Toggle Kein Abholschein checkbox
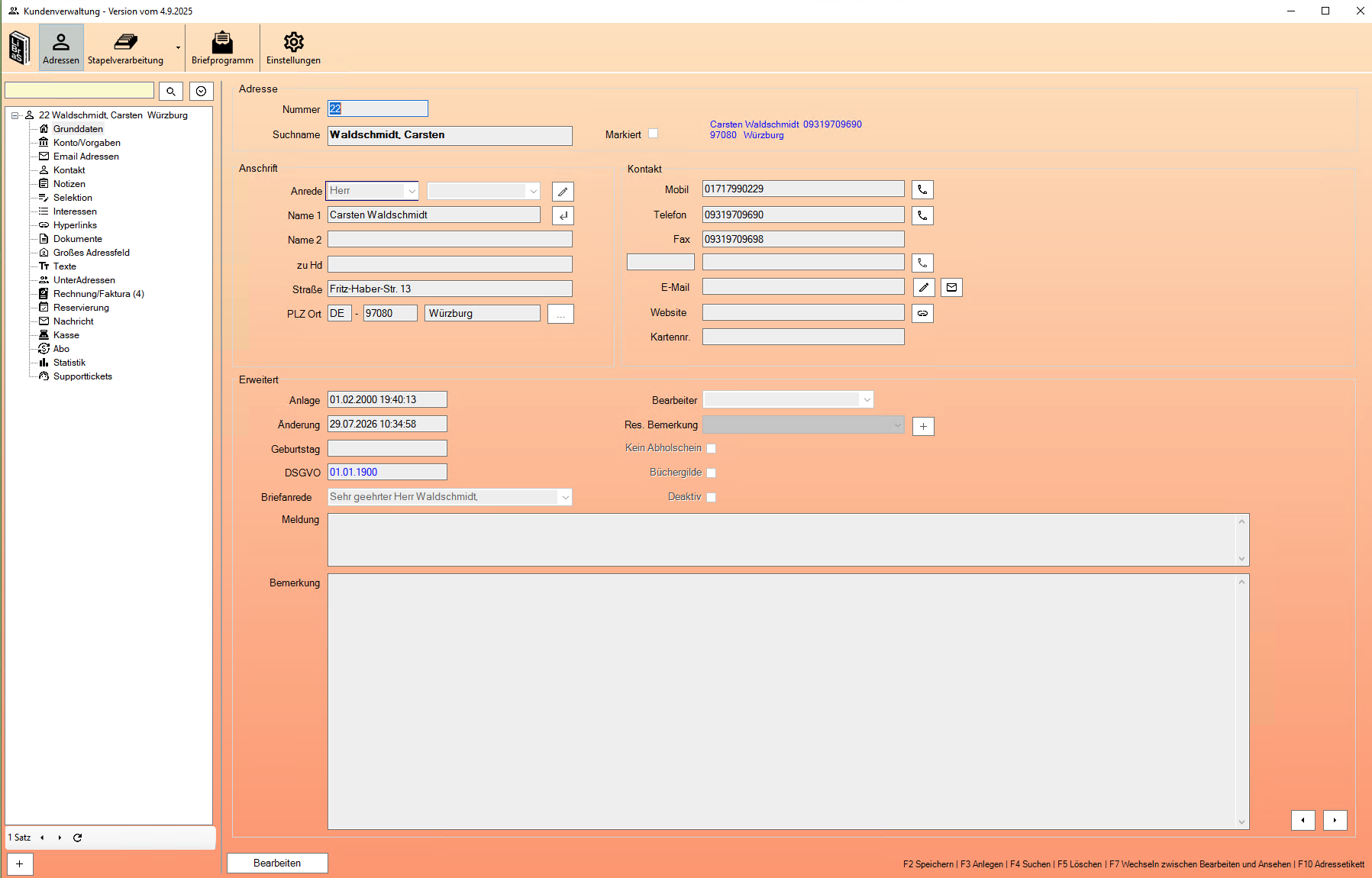 (x=711, y=448)
